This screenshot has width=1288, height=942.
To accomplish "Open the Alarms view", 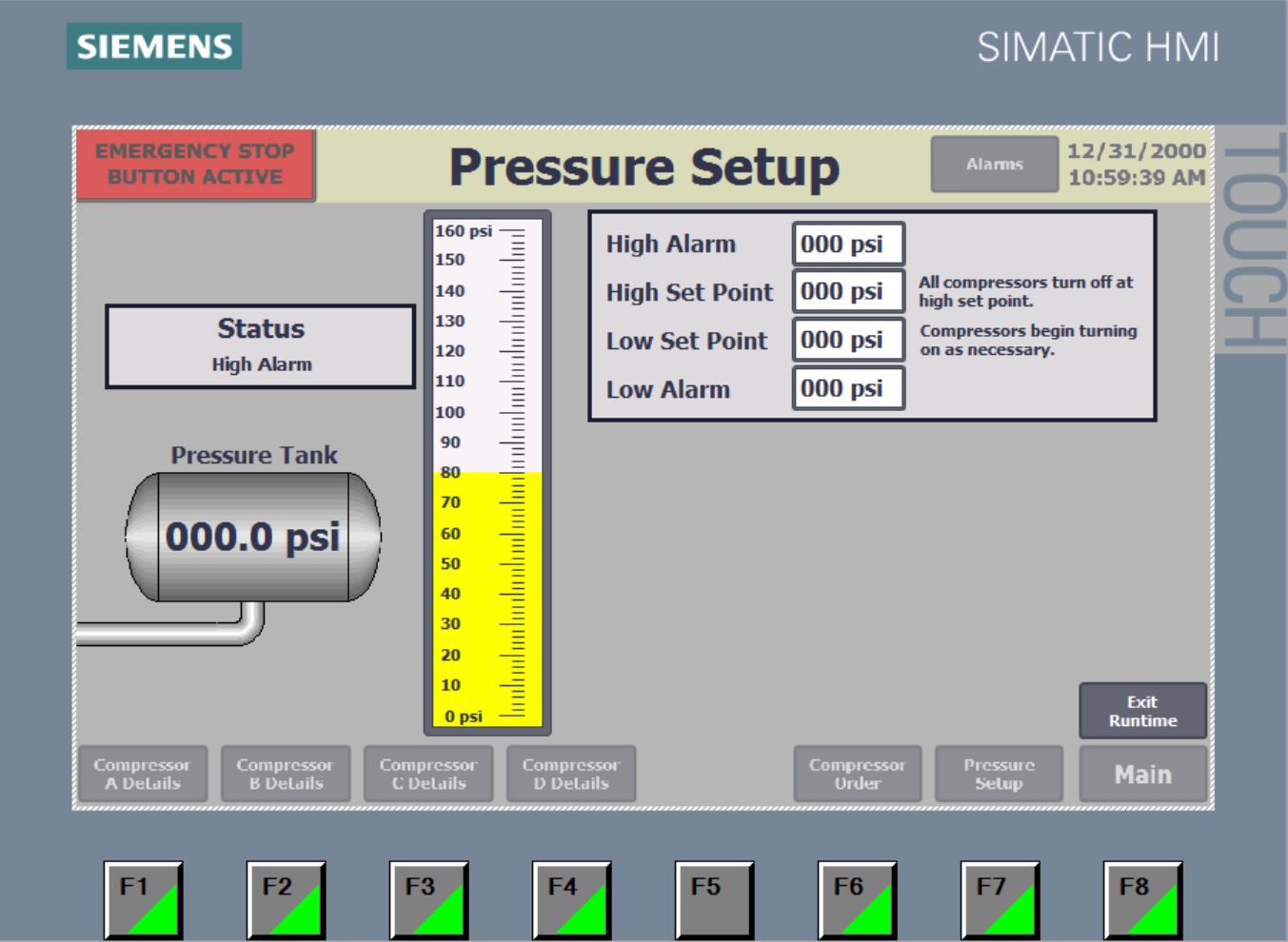I will 994,164.
